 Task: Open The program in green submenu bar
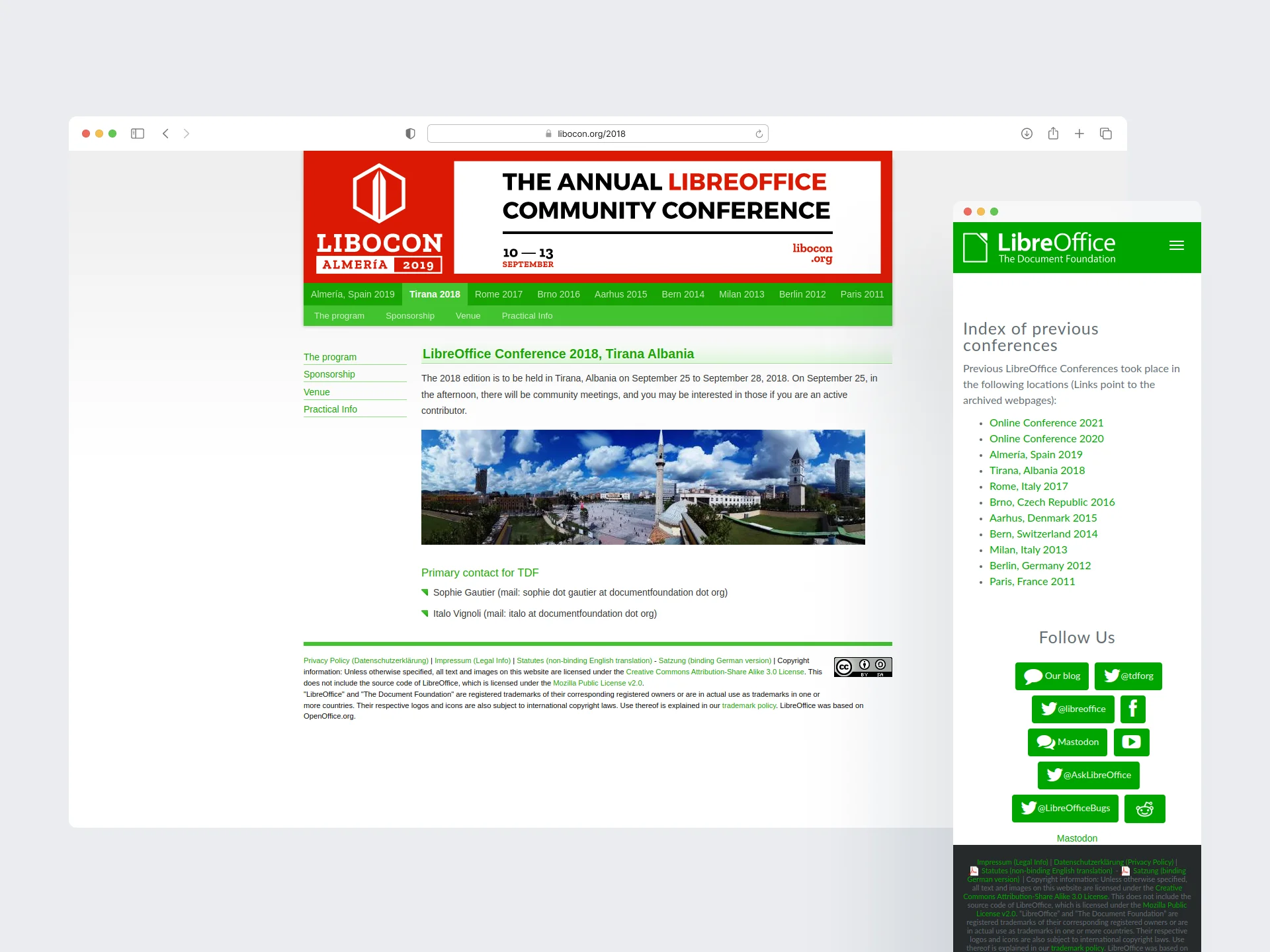coord(339,316)
